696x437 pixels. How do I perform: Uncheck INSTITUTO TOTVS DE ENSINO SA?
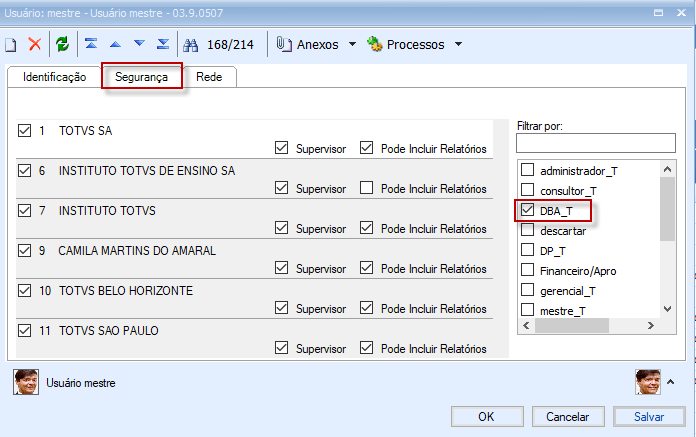tap(24, 170)
